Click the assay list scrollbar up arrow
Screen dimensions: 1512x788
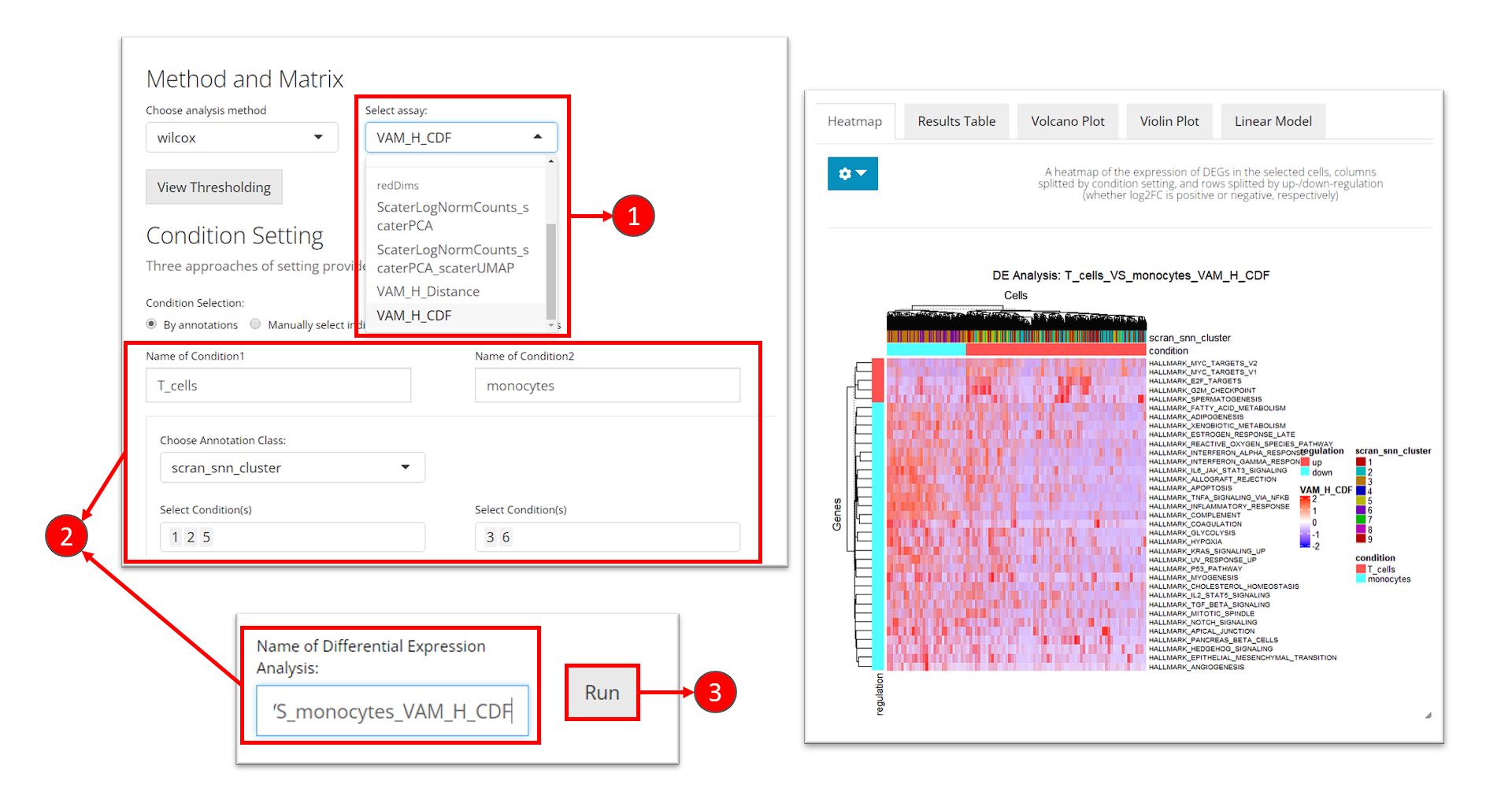point(551,161)
